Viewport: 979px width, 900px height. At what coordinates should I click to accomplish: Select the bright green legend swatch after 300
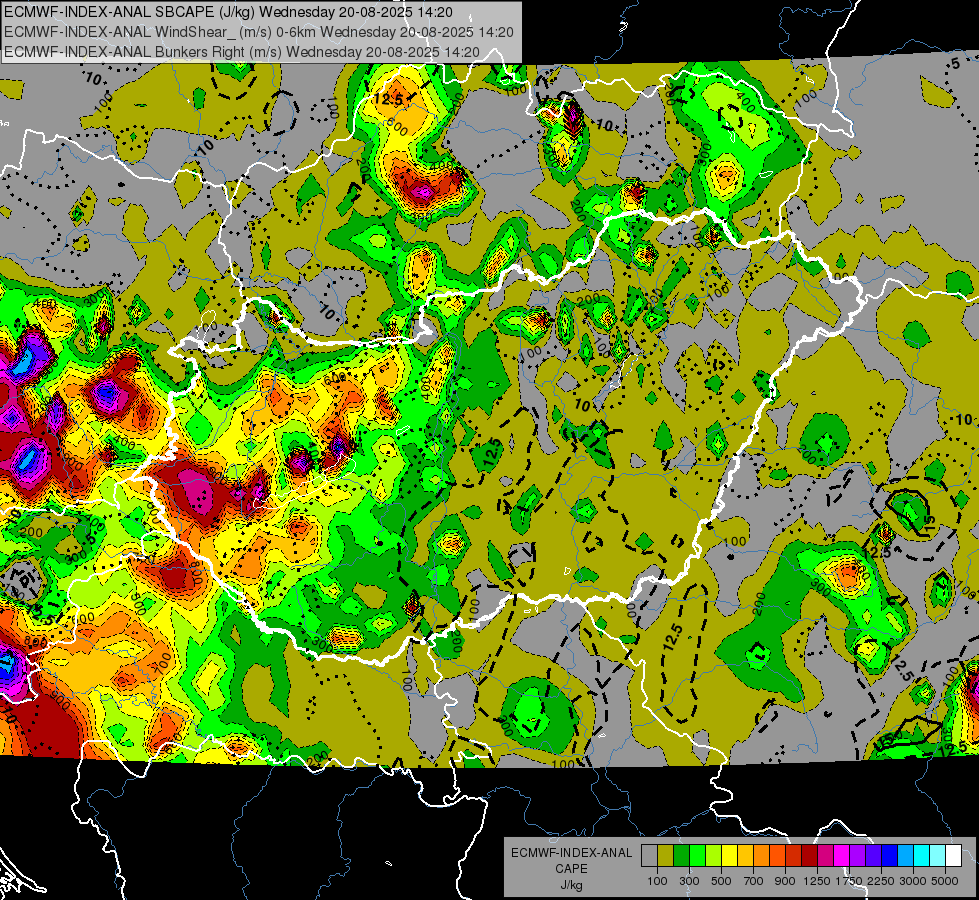coord(697,856)
